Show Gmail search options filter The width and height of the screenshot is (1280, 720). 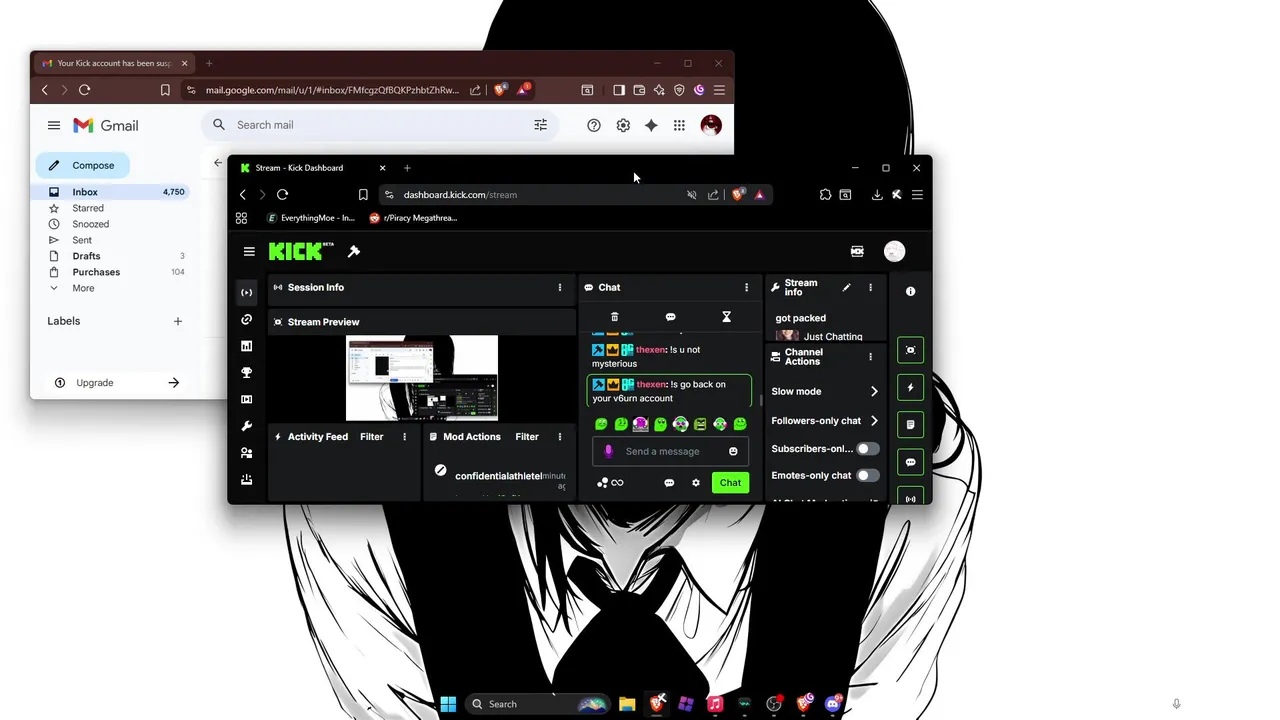540,125
